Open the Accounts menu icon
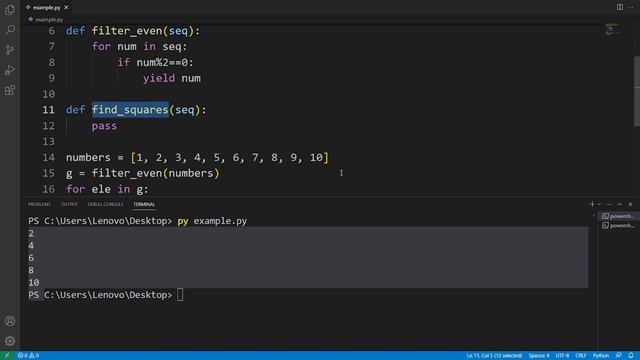Screen dimensions: 640x360 point(10,321)
